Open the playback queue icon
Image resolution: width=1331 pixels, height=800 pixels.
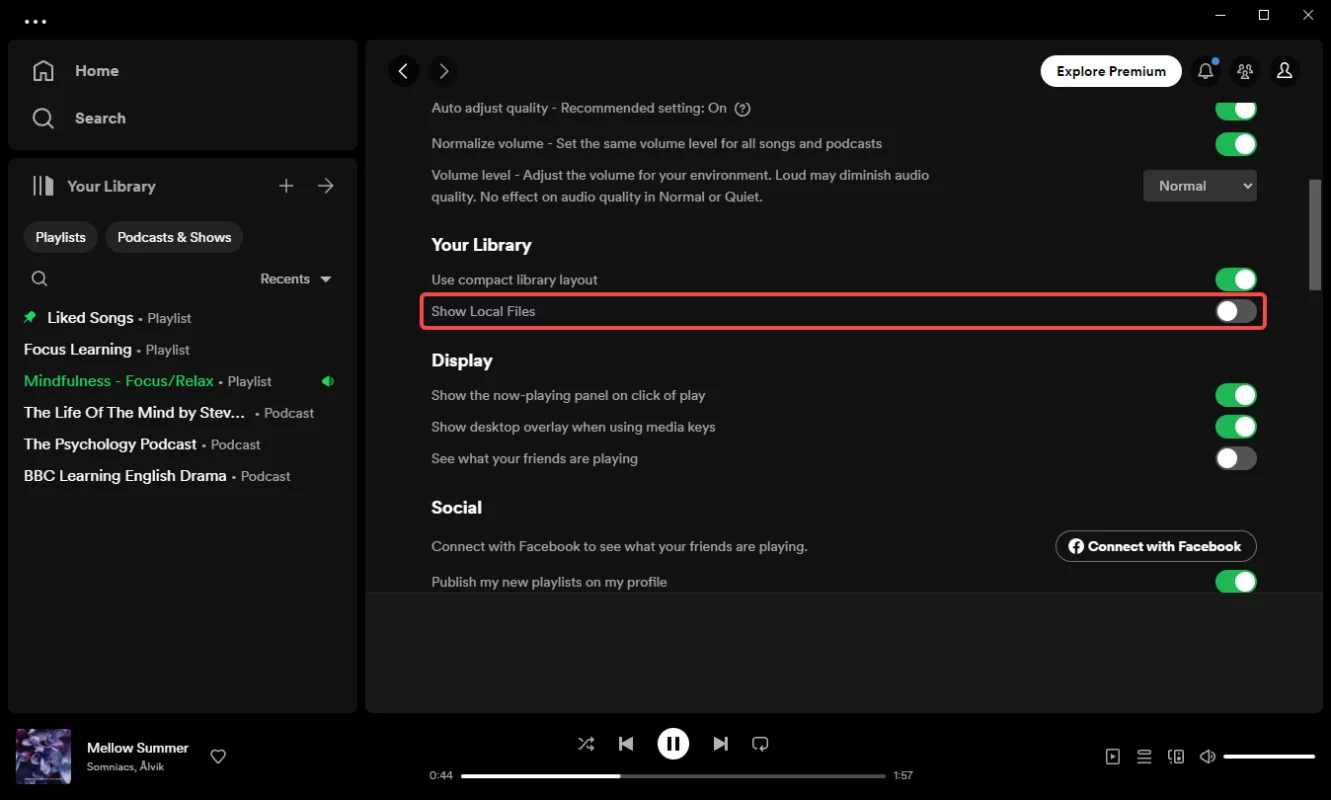pyautogui.click(x=1144, y=757)
